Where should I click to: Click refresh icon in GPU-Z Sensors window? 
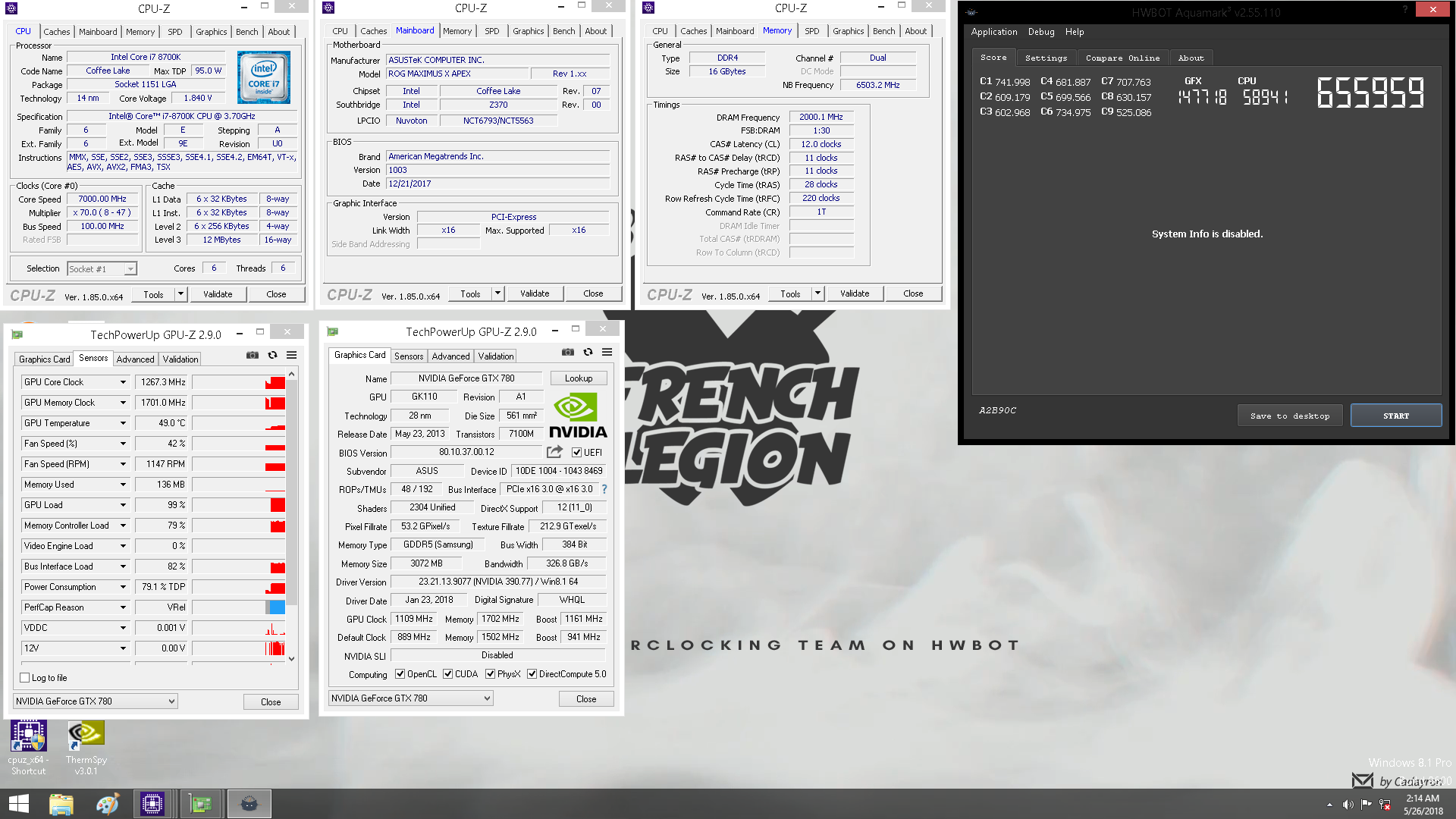[272, 355]
